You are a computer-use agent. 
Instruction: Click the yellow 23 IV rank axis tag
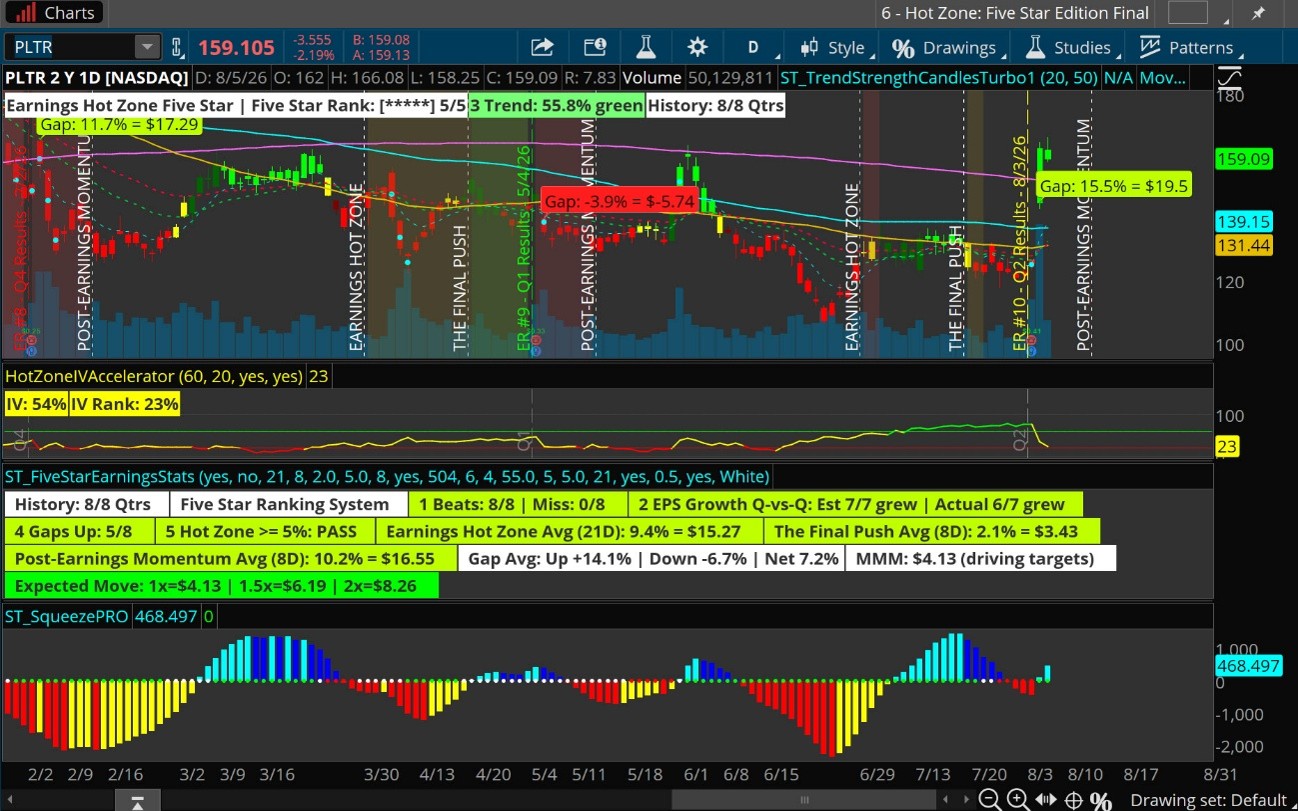click(1227, 447)
